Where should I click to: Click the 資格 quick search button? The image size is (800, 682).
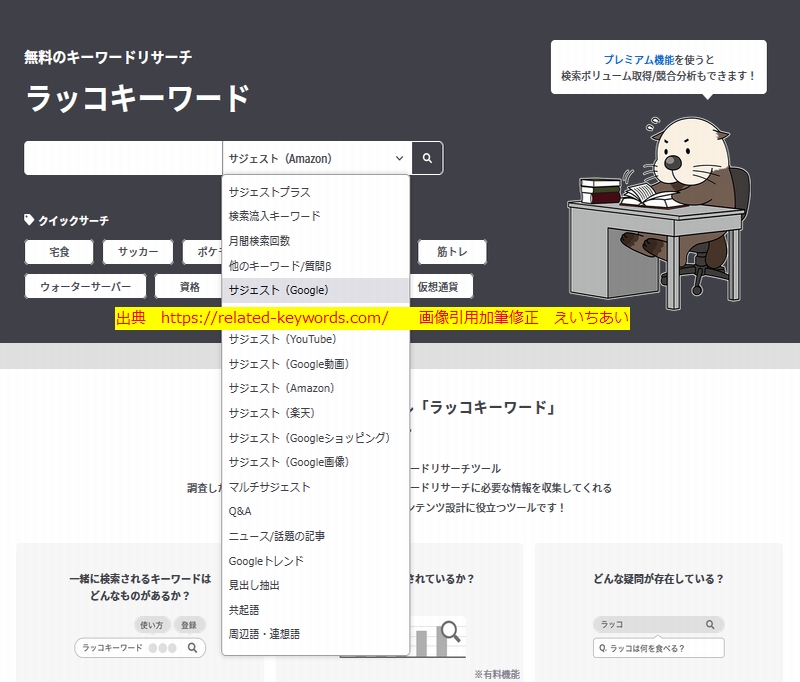pyautogui.click(x=189, y=286)
